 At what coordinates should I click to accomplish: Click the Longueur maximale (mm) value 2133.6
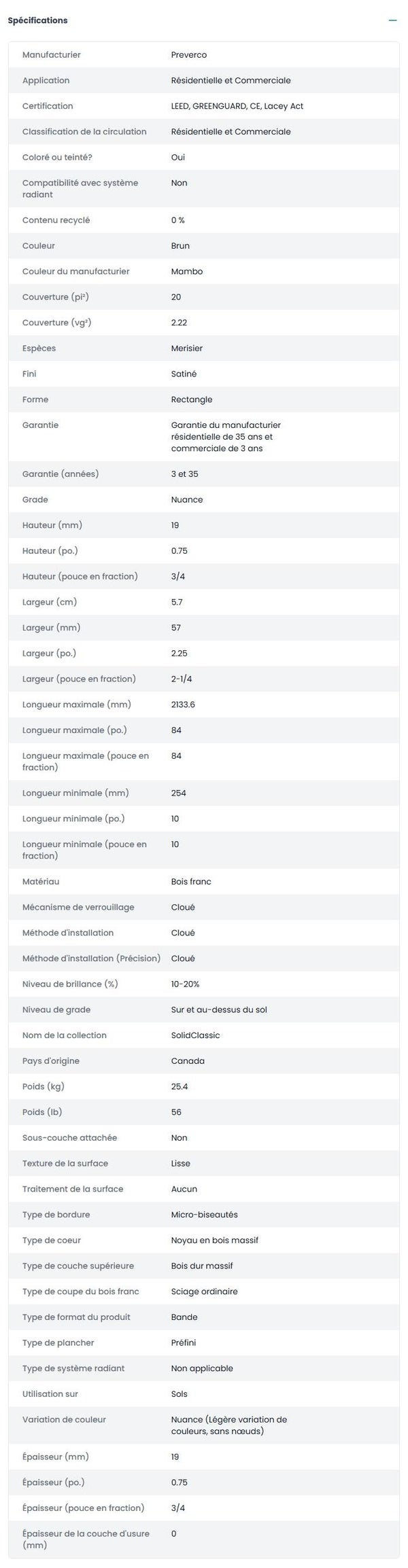pyautogui.click(x=183, y=705)
